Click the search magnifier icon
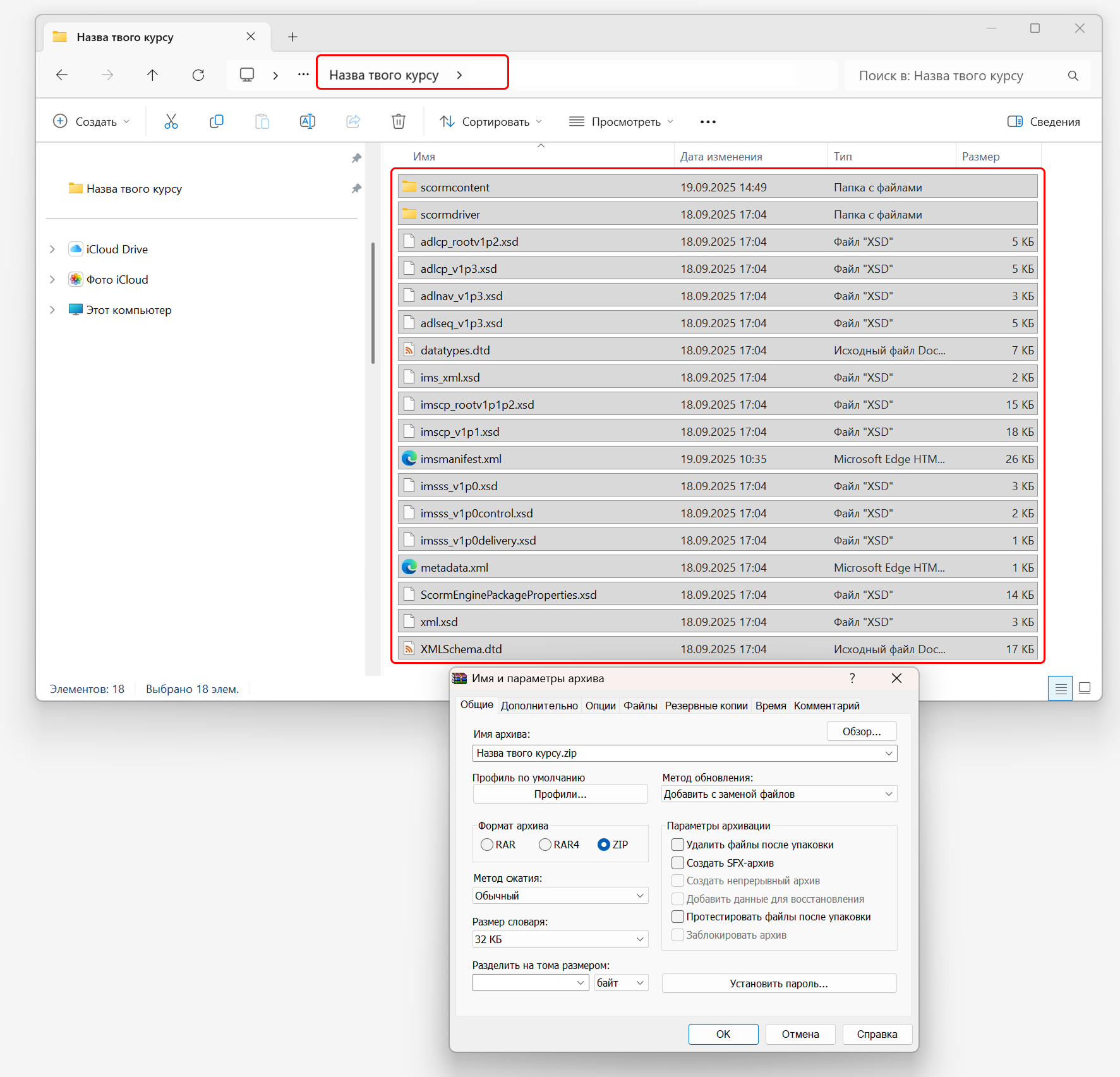This screenshot has height=1077, width=1120. click(1073, 76)
